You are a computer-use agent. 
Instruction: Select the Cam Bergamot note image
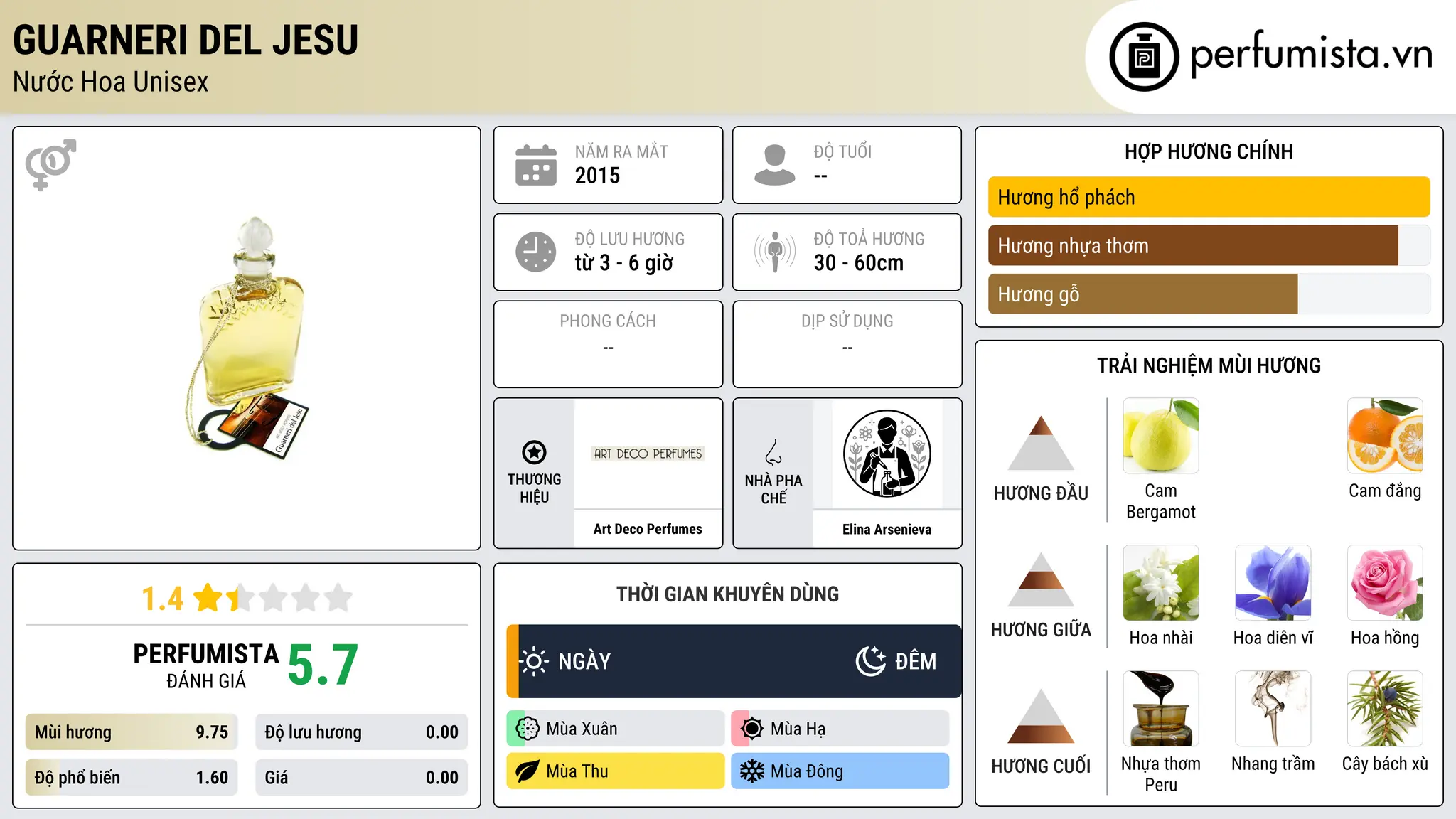1161,436
